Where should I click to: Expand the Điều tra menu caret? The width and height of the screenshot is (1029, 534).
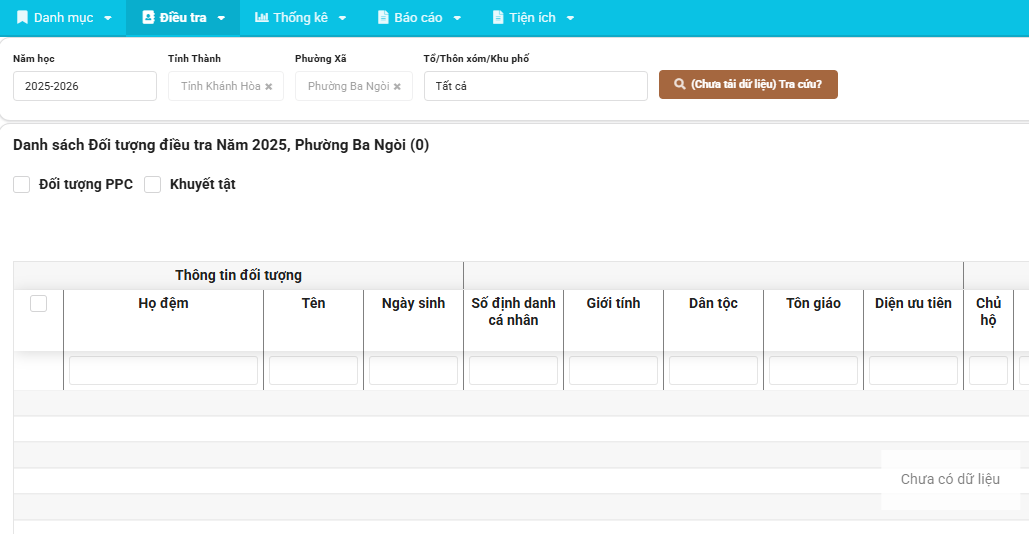click(221, 18)
